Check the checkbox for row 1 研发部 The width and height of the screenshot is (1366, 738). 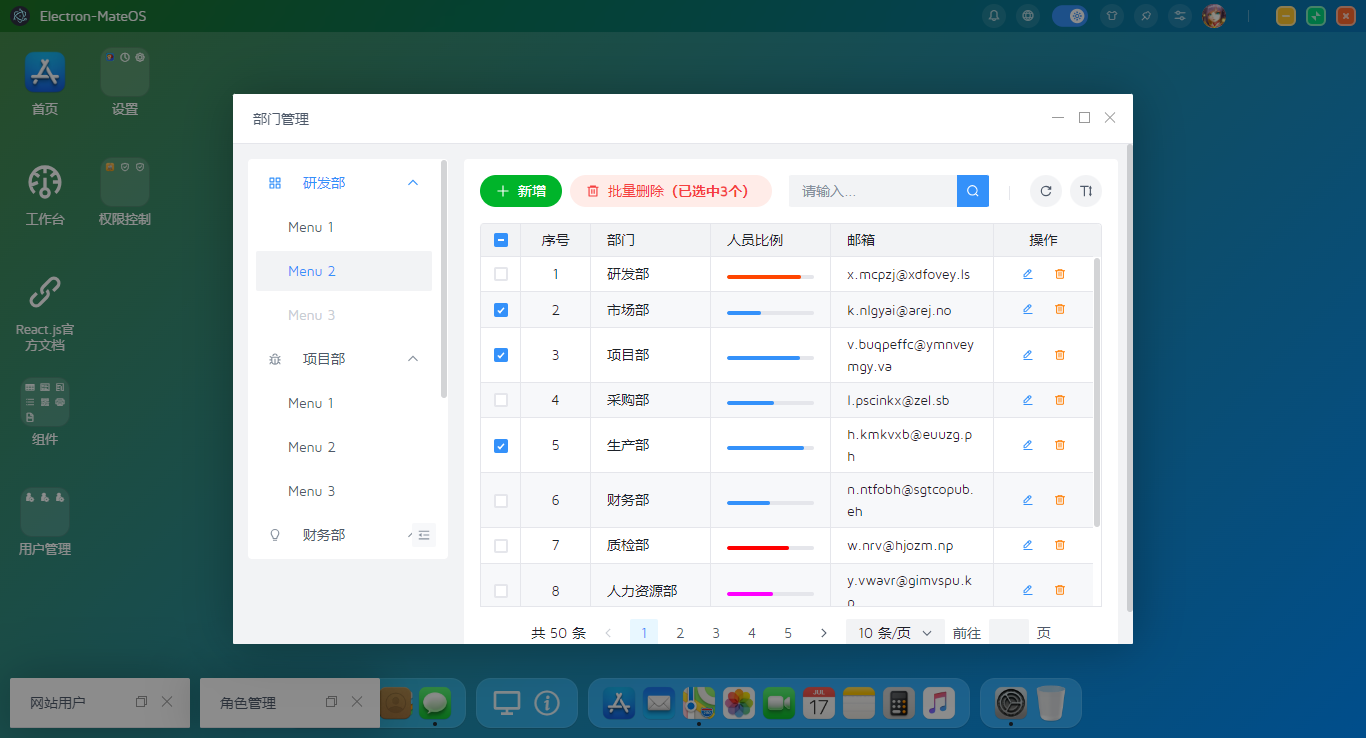(x=501, y=274)
